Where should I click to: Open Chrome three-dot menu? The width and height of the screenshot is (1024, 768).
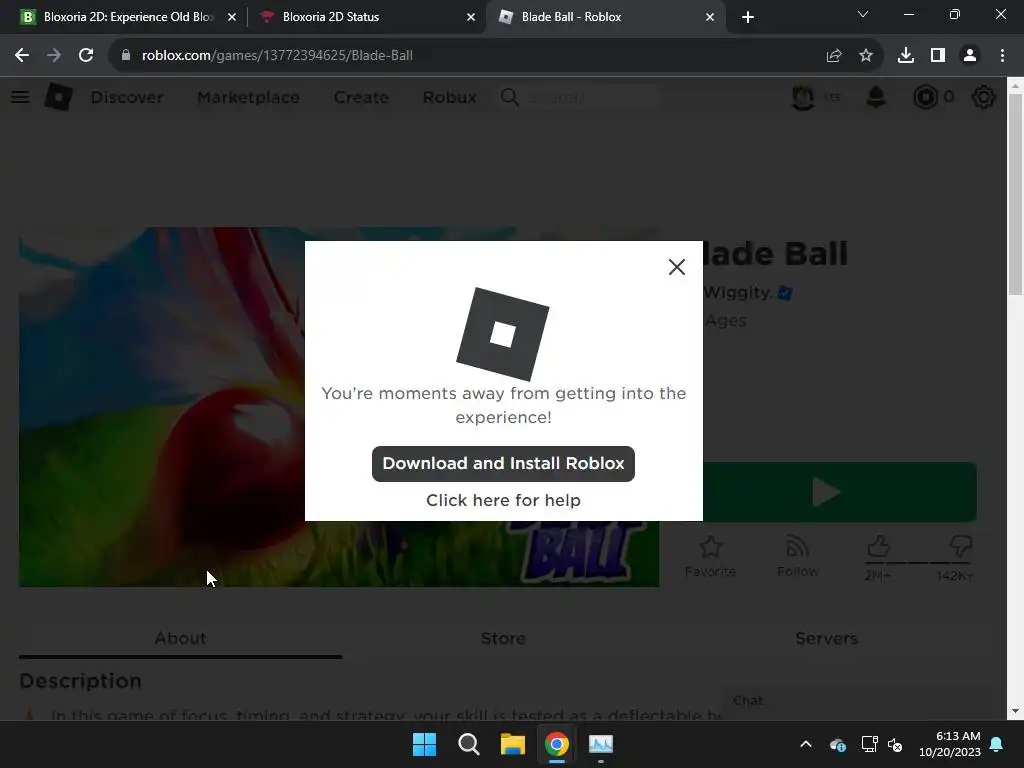point(1002,56)
